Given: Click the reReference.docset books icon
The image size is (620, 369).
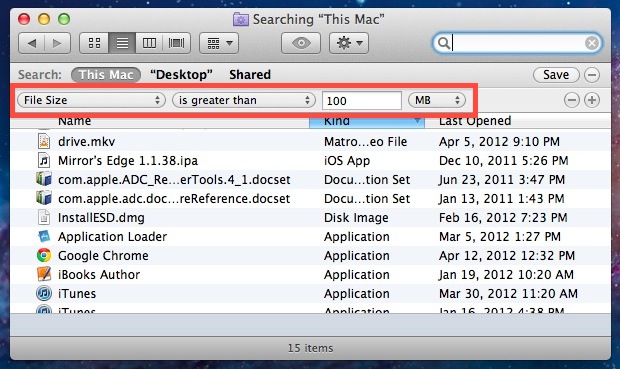Looking at the screenshot, I should click(44, 198).
